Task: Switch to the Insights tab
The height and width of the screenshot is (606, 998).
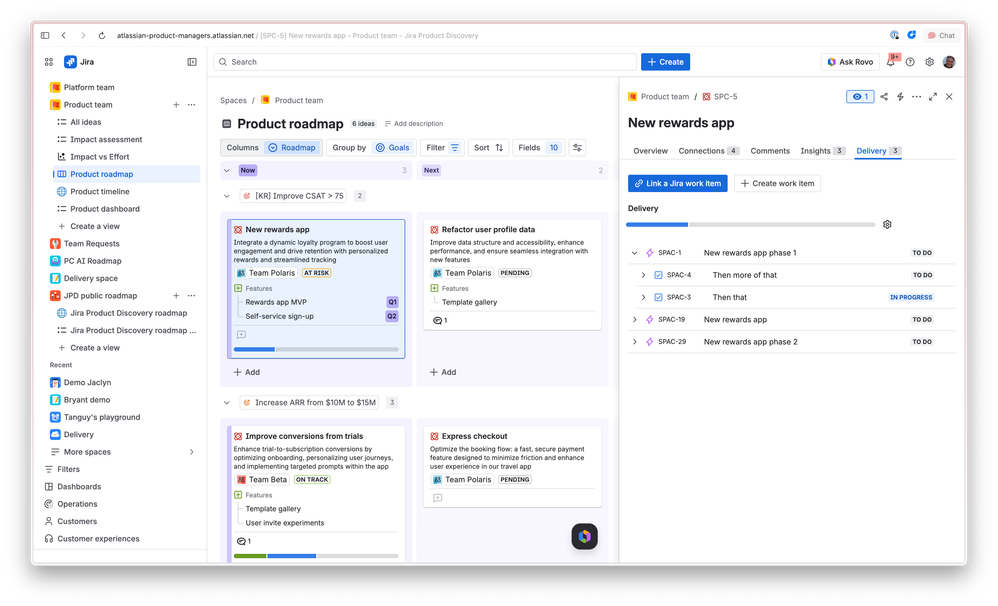Action: [x=822, y=151]
